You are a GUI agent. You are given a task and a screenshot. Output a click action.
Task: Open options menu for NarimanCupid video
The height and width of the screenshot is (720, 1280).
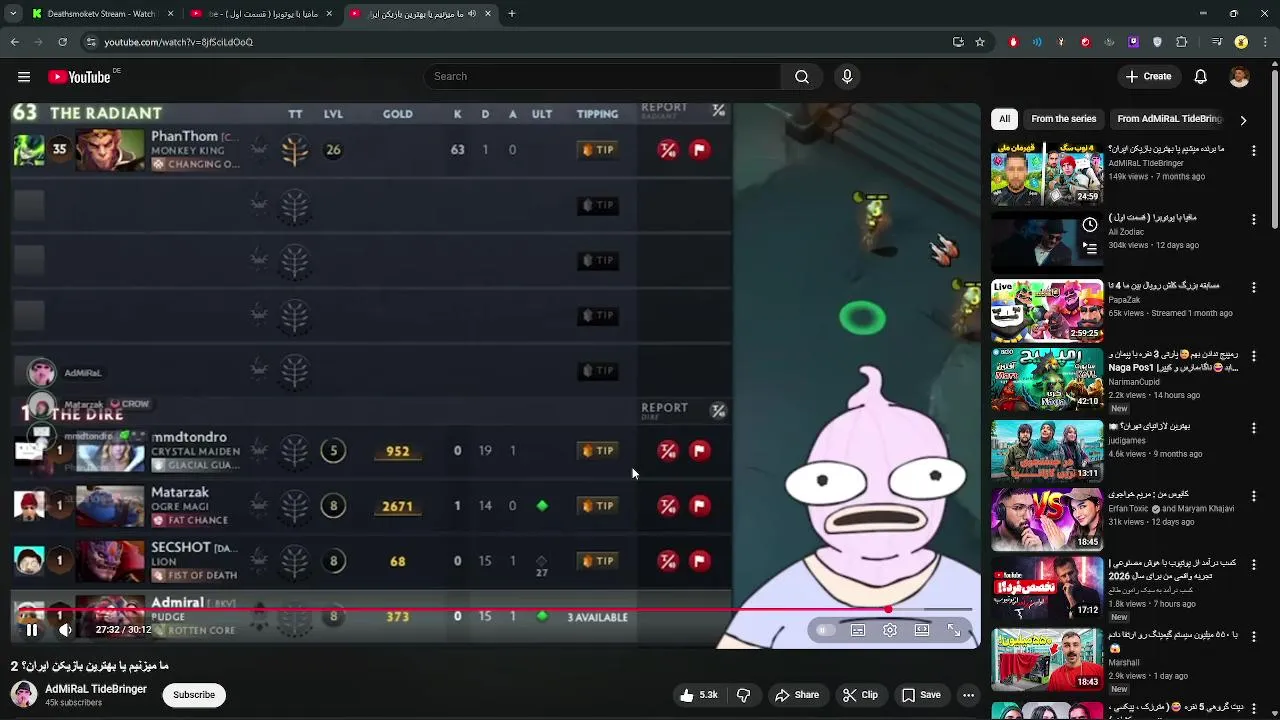1254,356
